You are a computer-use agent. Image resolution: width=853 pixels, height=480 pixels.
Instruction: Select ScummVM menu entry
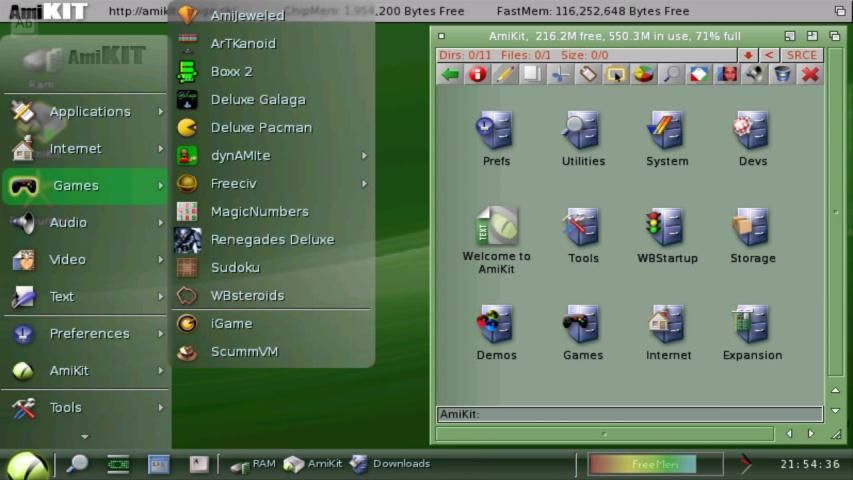244,352
